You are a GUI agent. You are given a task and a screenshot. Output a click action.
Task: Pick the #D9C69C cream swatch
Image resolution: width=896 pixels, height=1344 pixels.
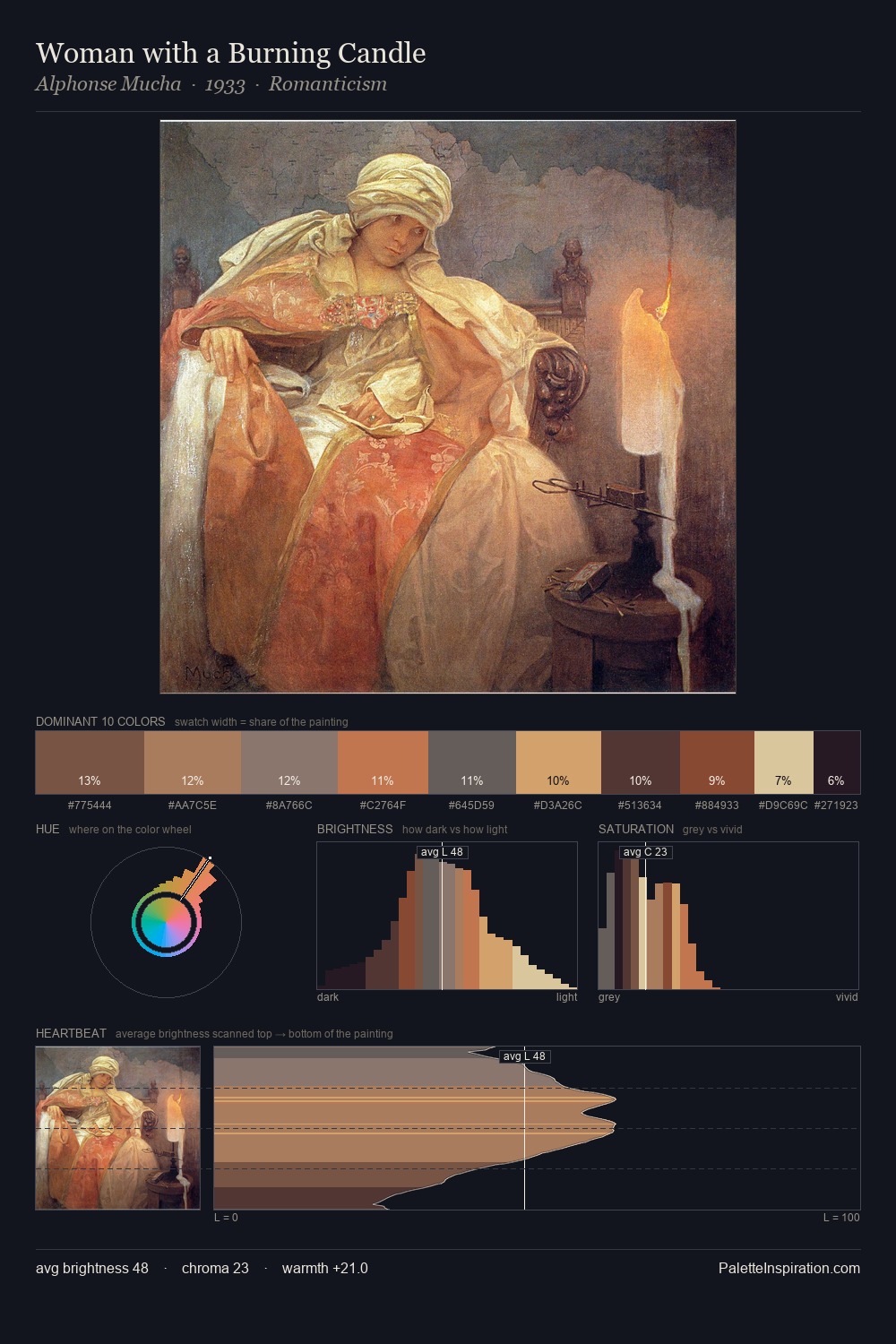pyautogui.click(x=784, y=762)
